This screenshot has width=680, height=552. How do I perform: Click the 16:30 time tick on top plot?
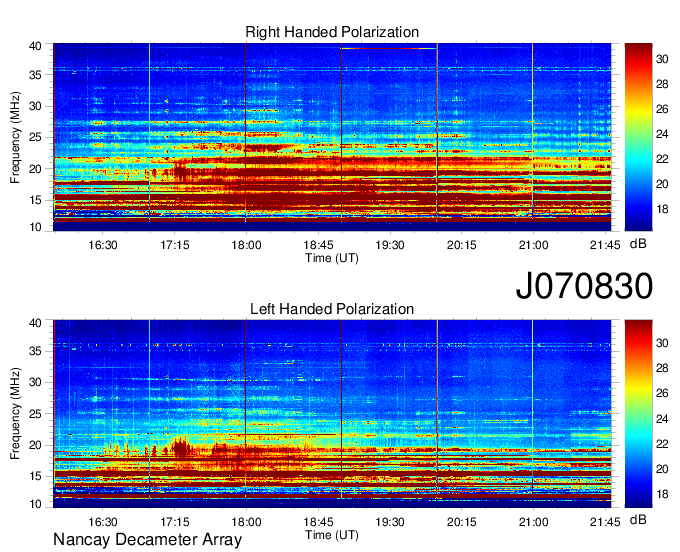click(103, 245)
